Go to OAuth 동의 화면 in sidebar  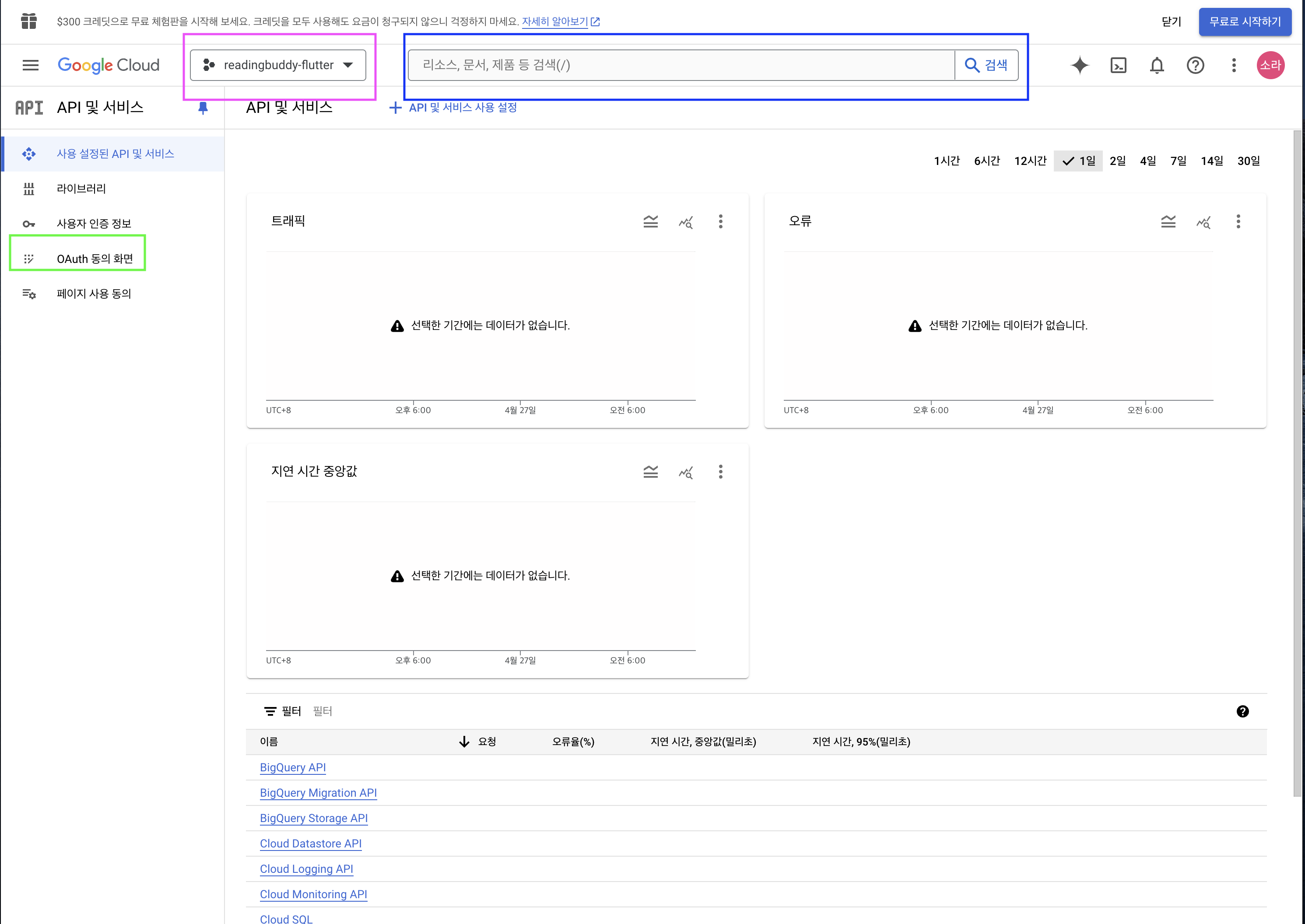coord(95,259)
